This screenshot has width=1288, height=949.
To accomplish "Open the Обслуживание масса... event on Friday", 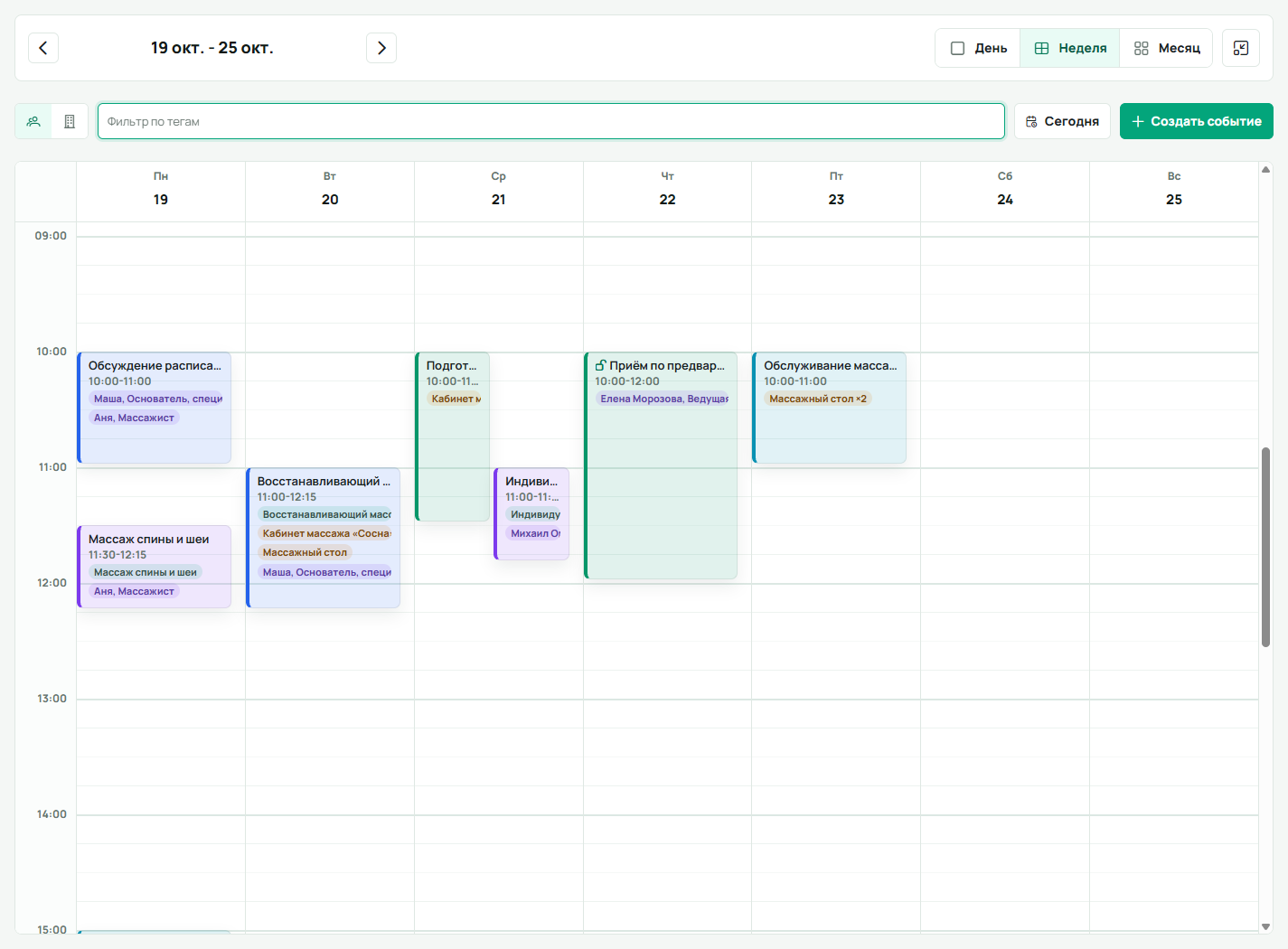I will (830, 408).
